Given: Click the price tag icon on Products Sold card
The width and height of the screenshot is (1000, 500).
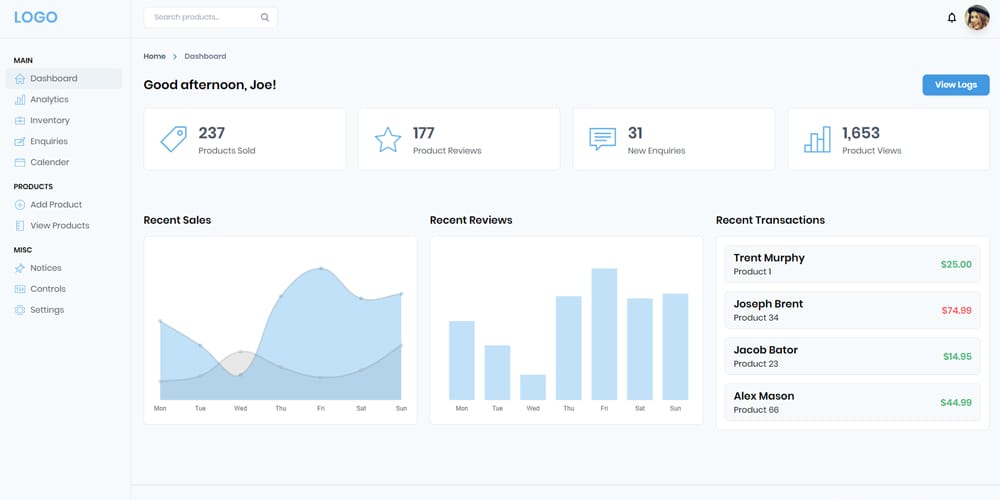Looking at the screenshot, I should [x=173, y=139].
